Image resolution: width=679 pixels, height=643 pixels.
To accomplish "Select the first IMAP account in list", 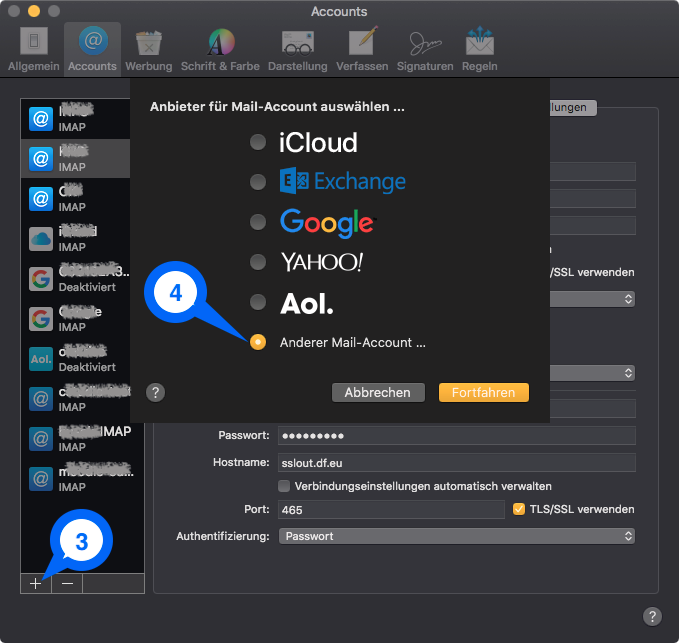I will pyautogui.click(x=75, y=119).
